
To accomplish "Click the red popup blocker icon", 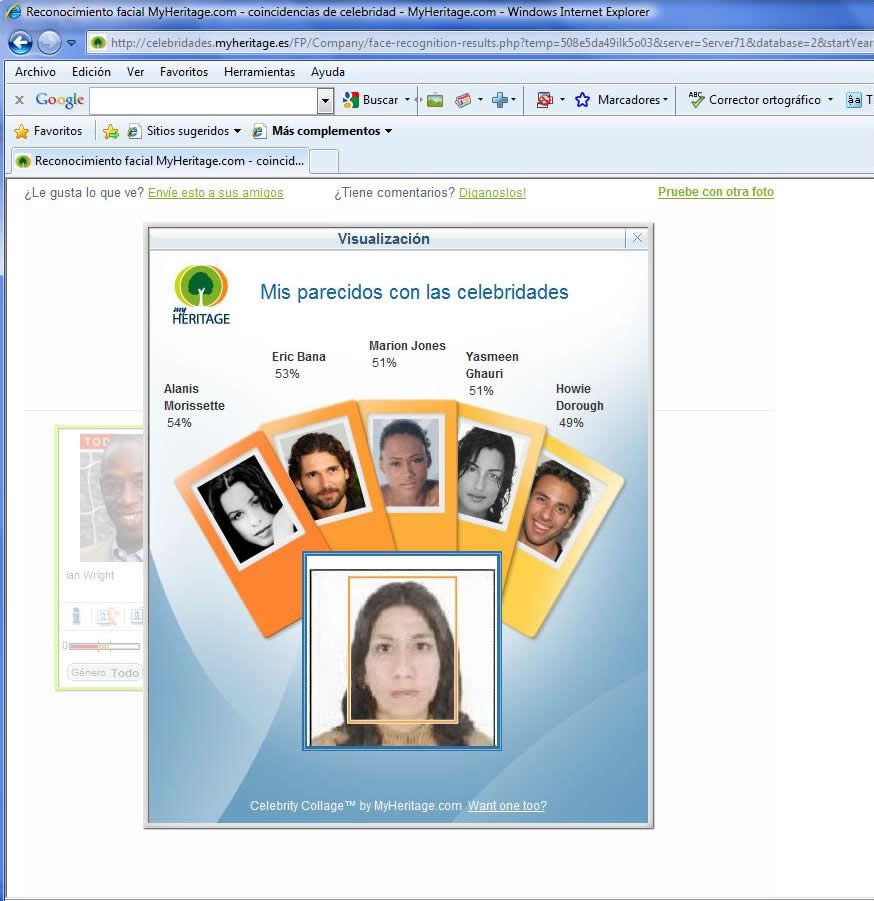I will tap(545, 100).
